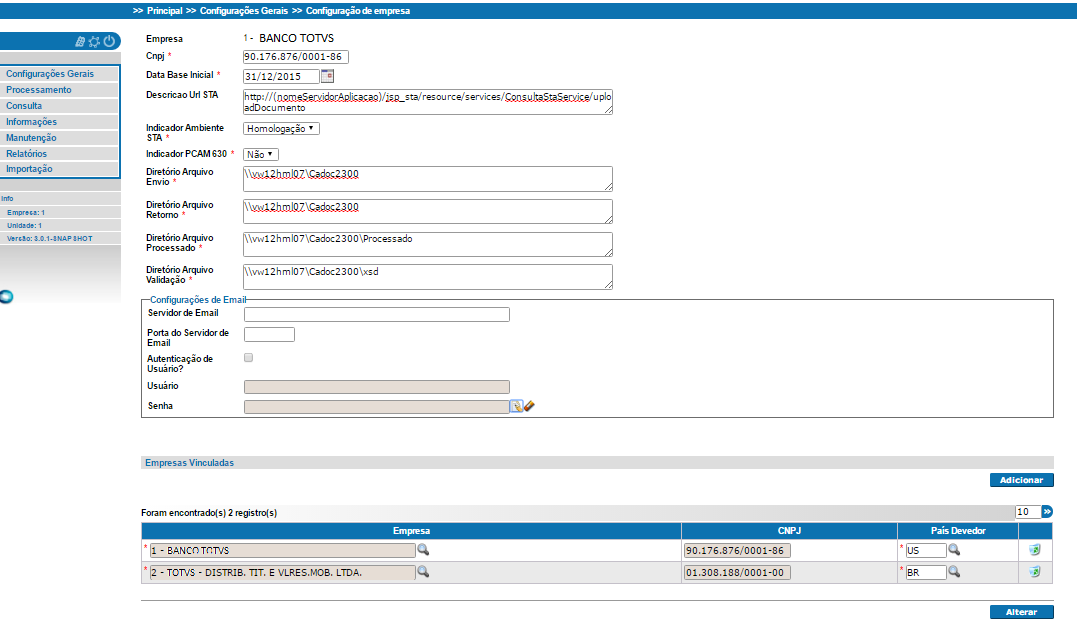This screenshot has height=627, width=1077.
Task: Open the Indicador PCAM 630 dropdown
Action: point(260,155)
